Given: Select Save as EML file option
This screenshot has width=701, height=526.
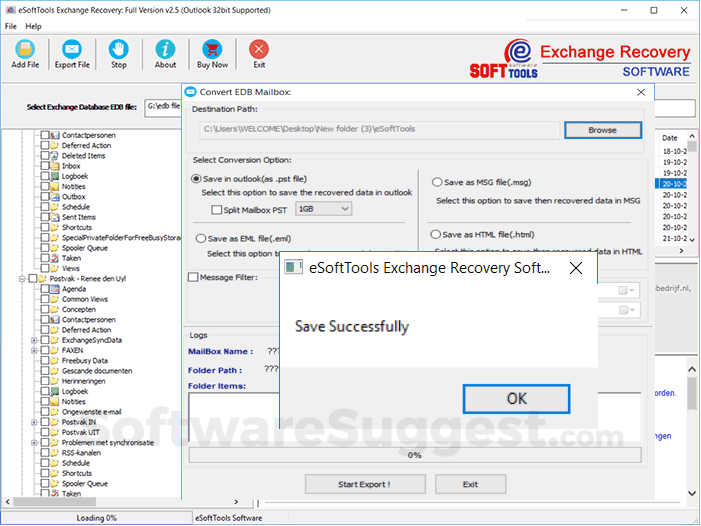Looking at the screenshot, I should pyautogui.click(x=201, y=239).
